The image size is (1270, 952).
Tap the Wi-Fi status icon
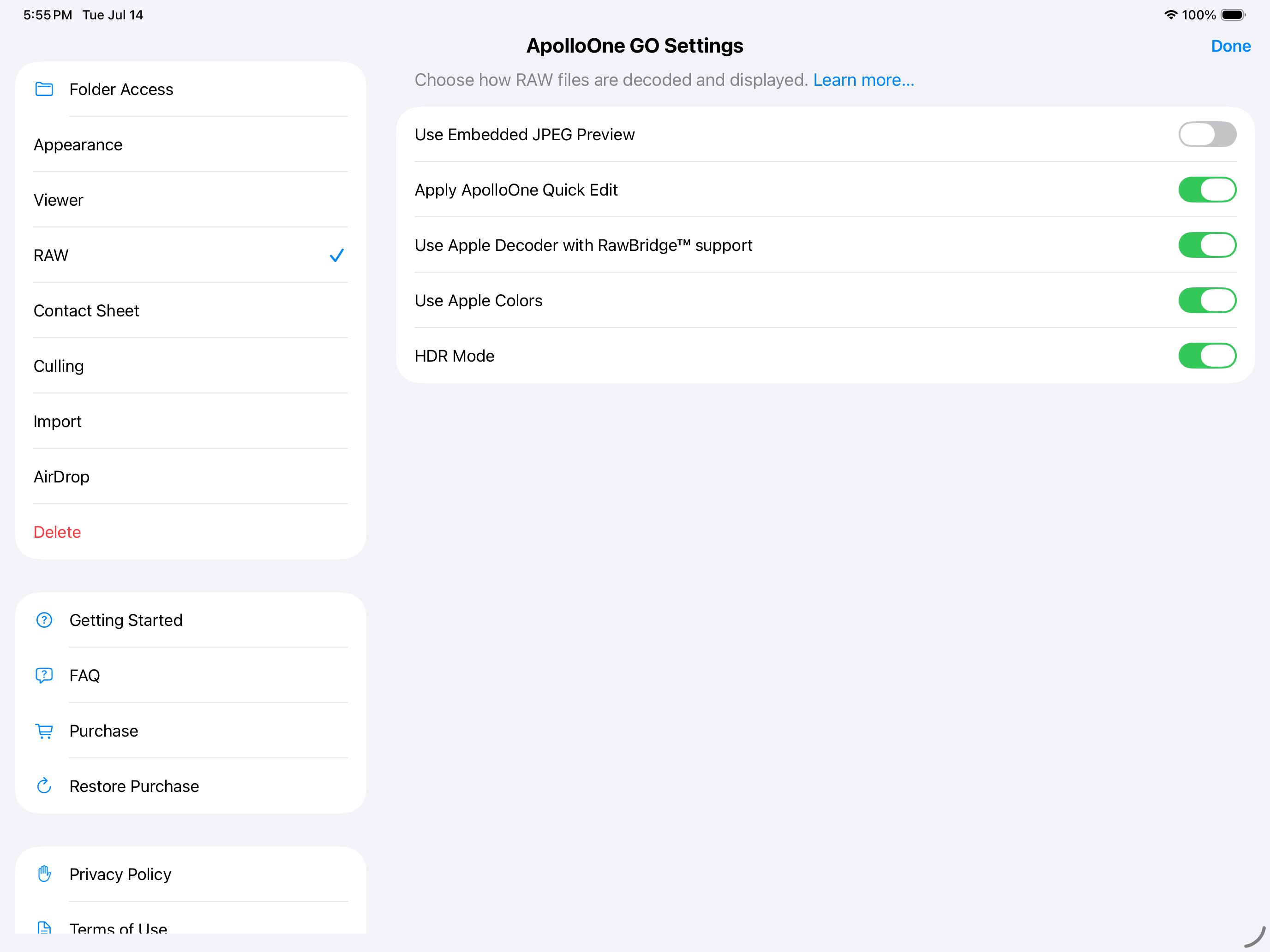[x=1171, y=15]
